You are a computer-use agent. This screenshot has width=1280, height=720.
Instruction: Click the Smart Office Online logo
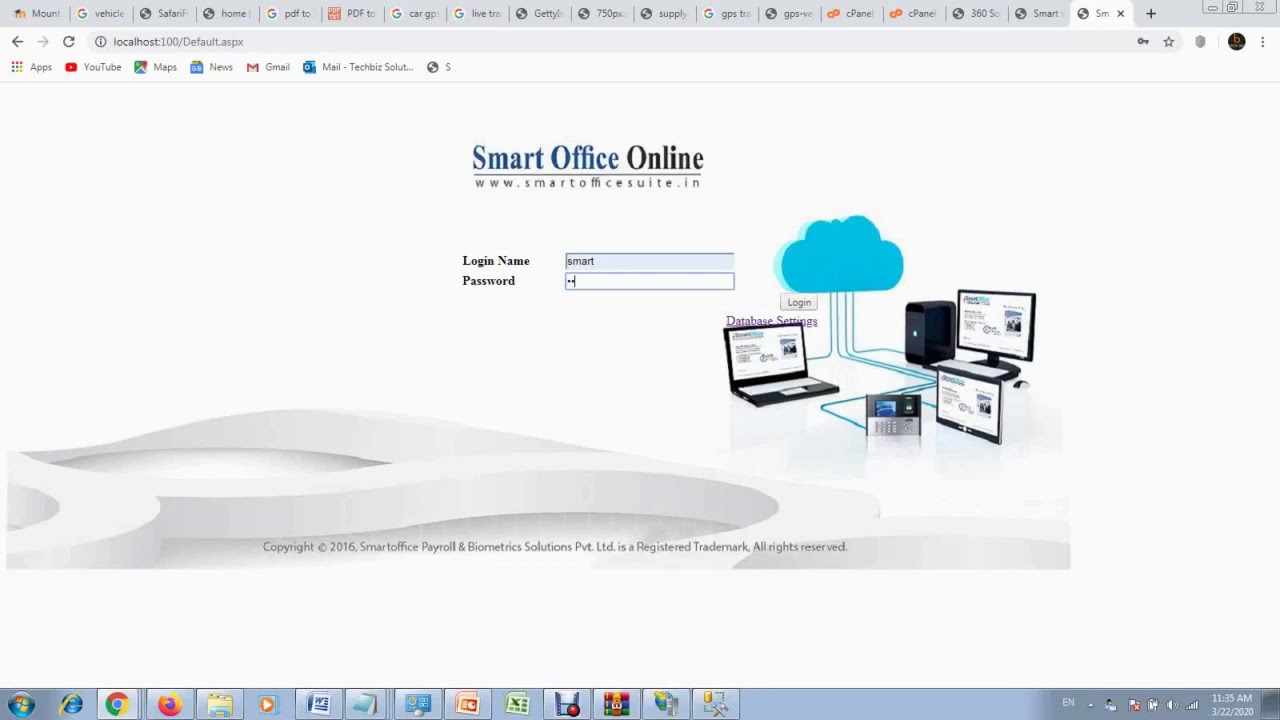588,166
